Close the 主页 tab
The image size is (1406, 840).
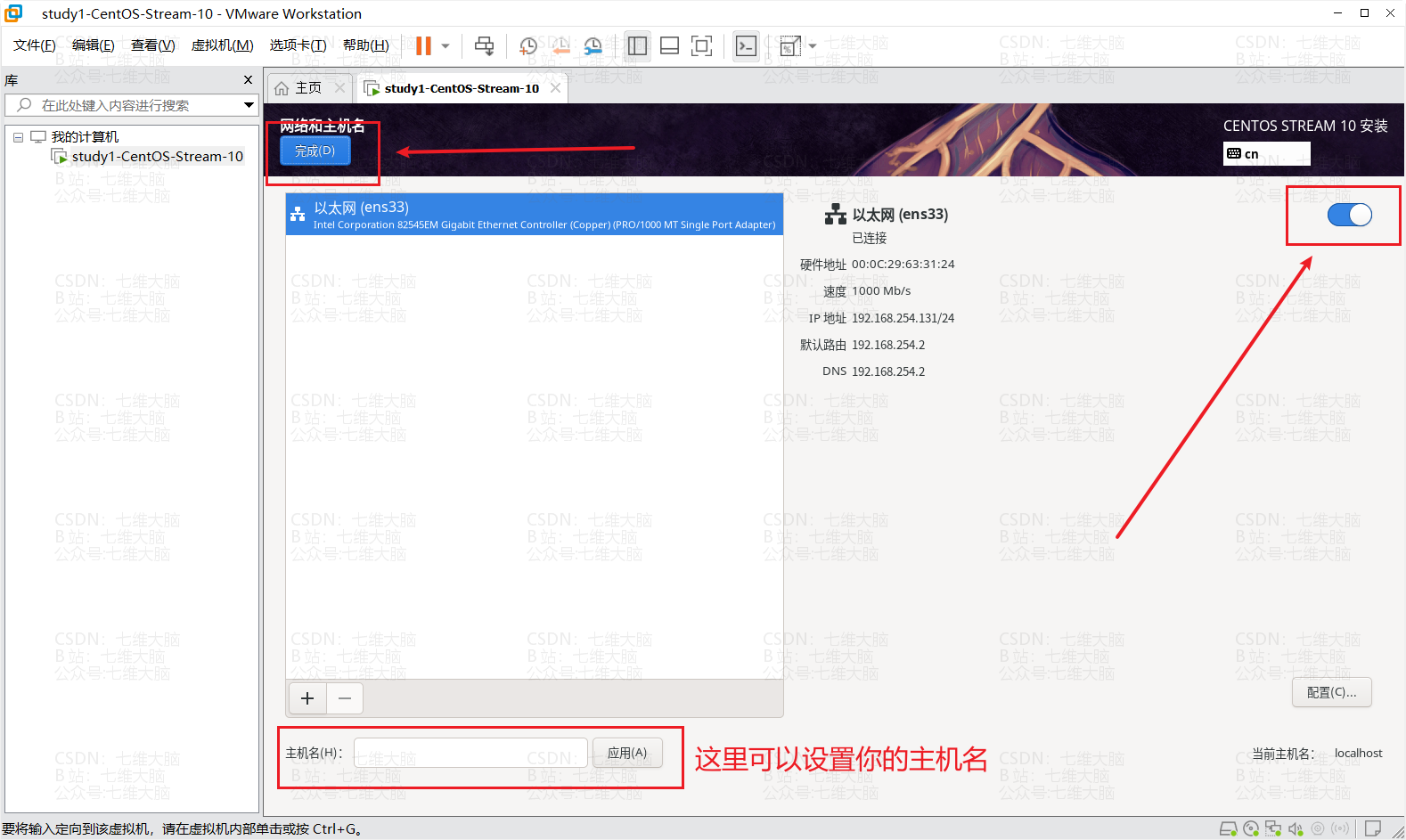click(x=339, y=88)
